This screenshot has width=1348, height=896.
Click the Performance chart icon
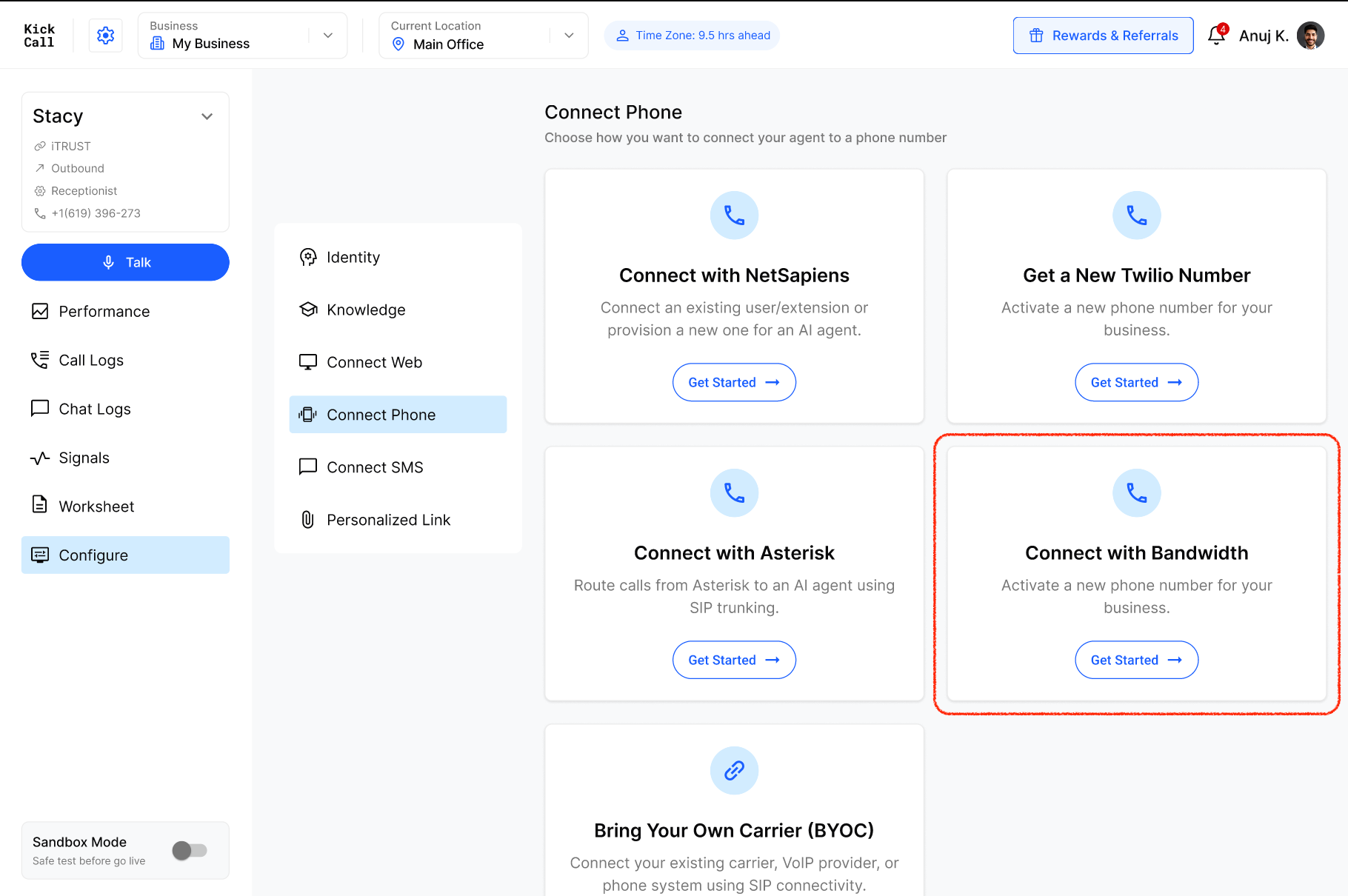[x=40, y=311]
